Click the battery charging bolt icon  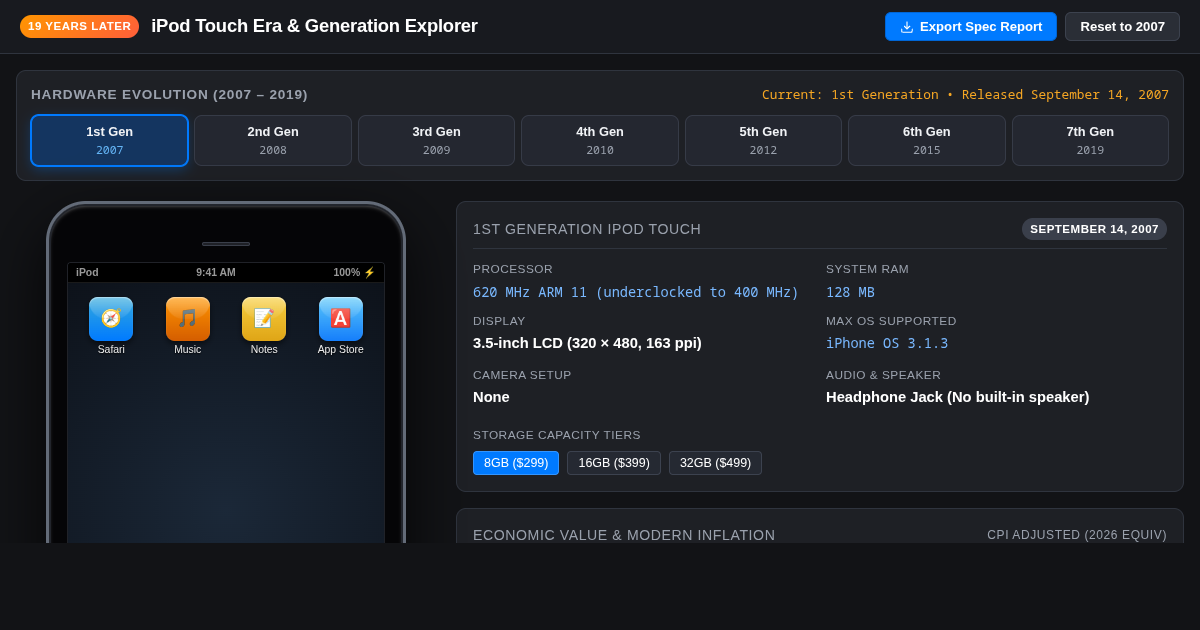[369, 272]
